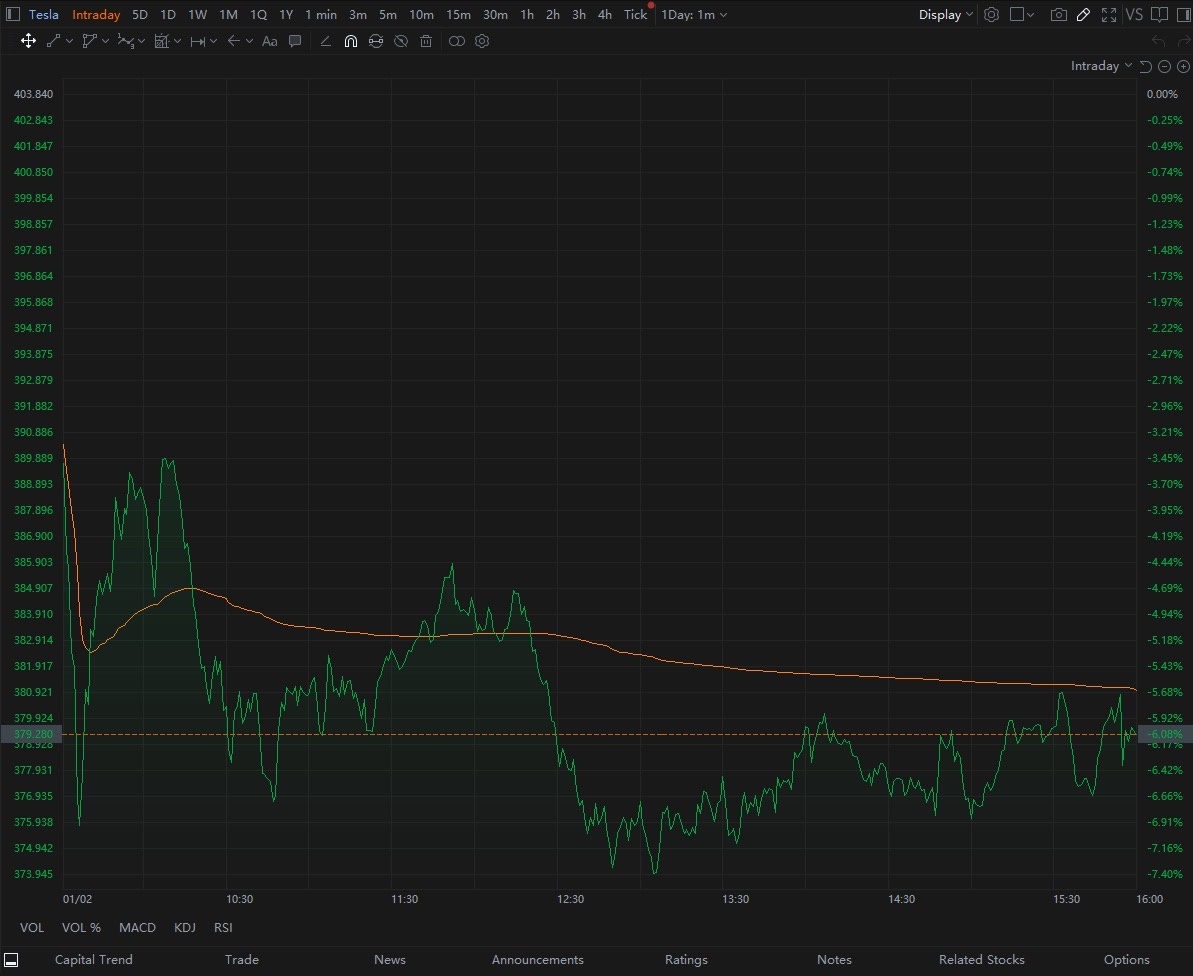Click the comment bubble annotation tool
The height and width of the screenshot is (976, 1193).
[295, 41]
